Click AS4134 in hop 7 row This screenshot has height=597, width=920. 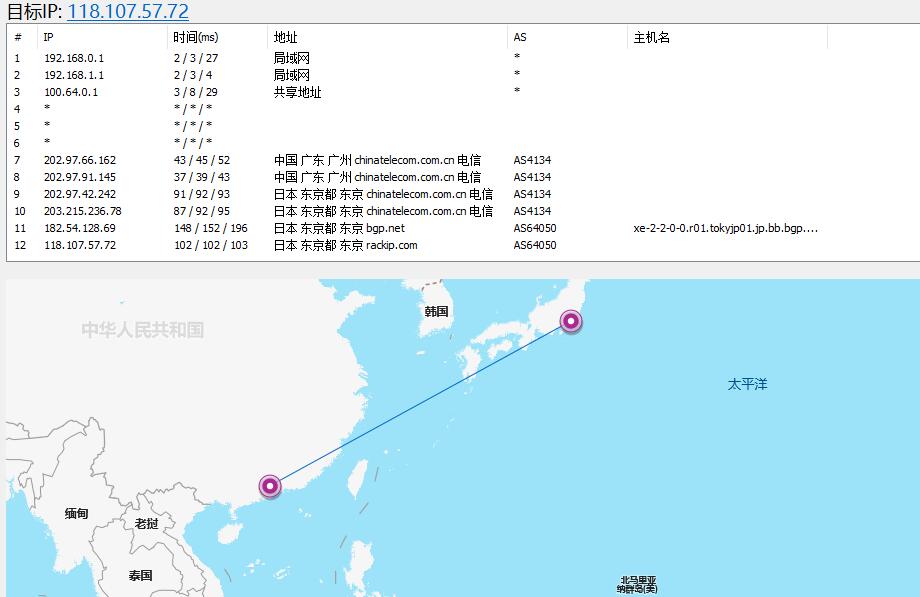click(x=532, y=160)
